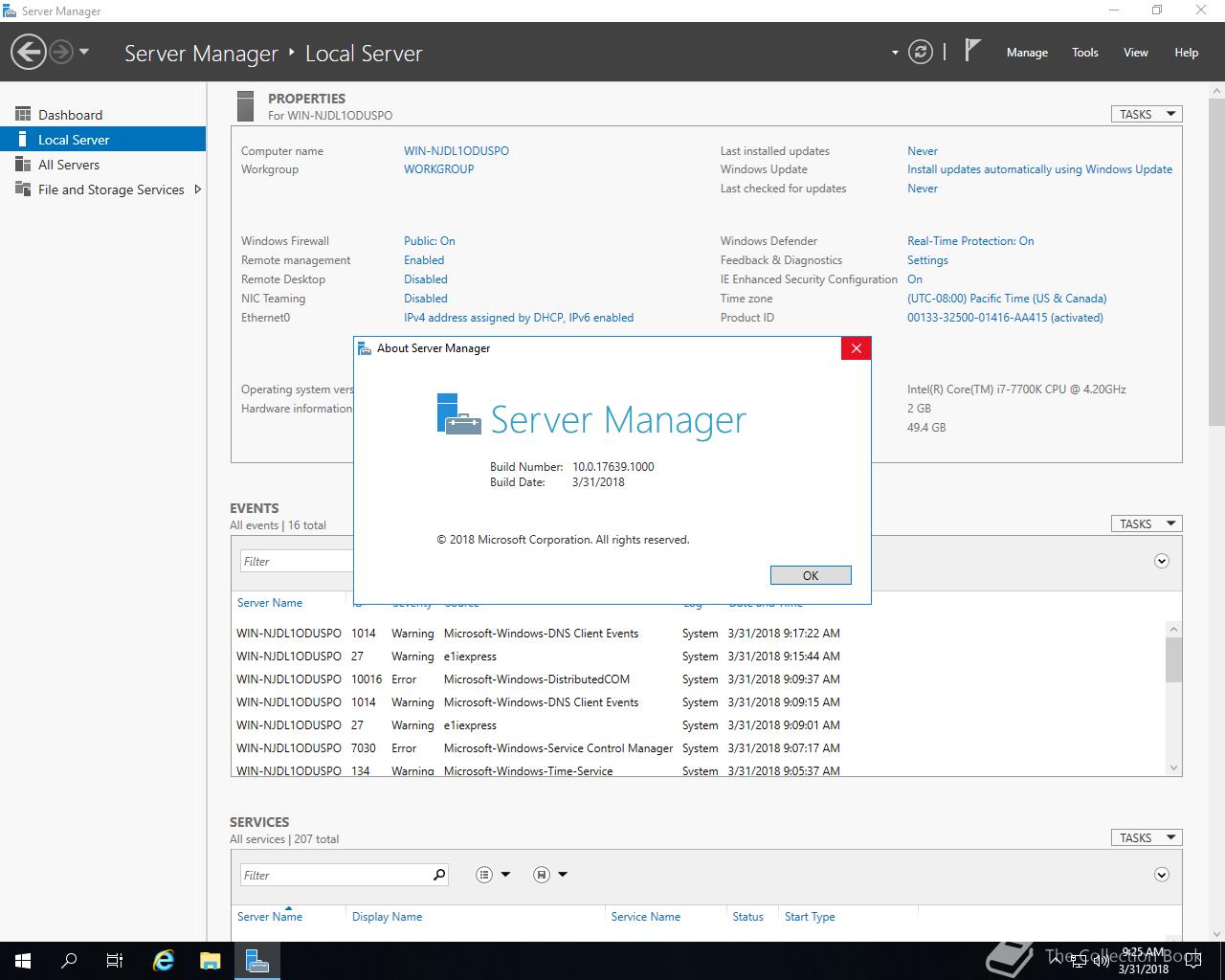The width and height of the screenshot is (1225, 980).
Task: Launch Internet Explorer from taskbar
Action: (x=164, y=961)
